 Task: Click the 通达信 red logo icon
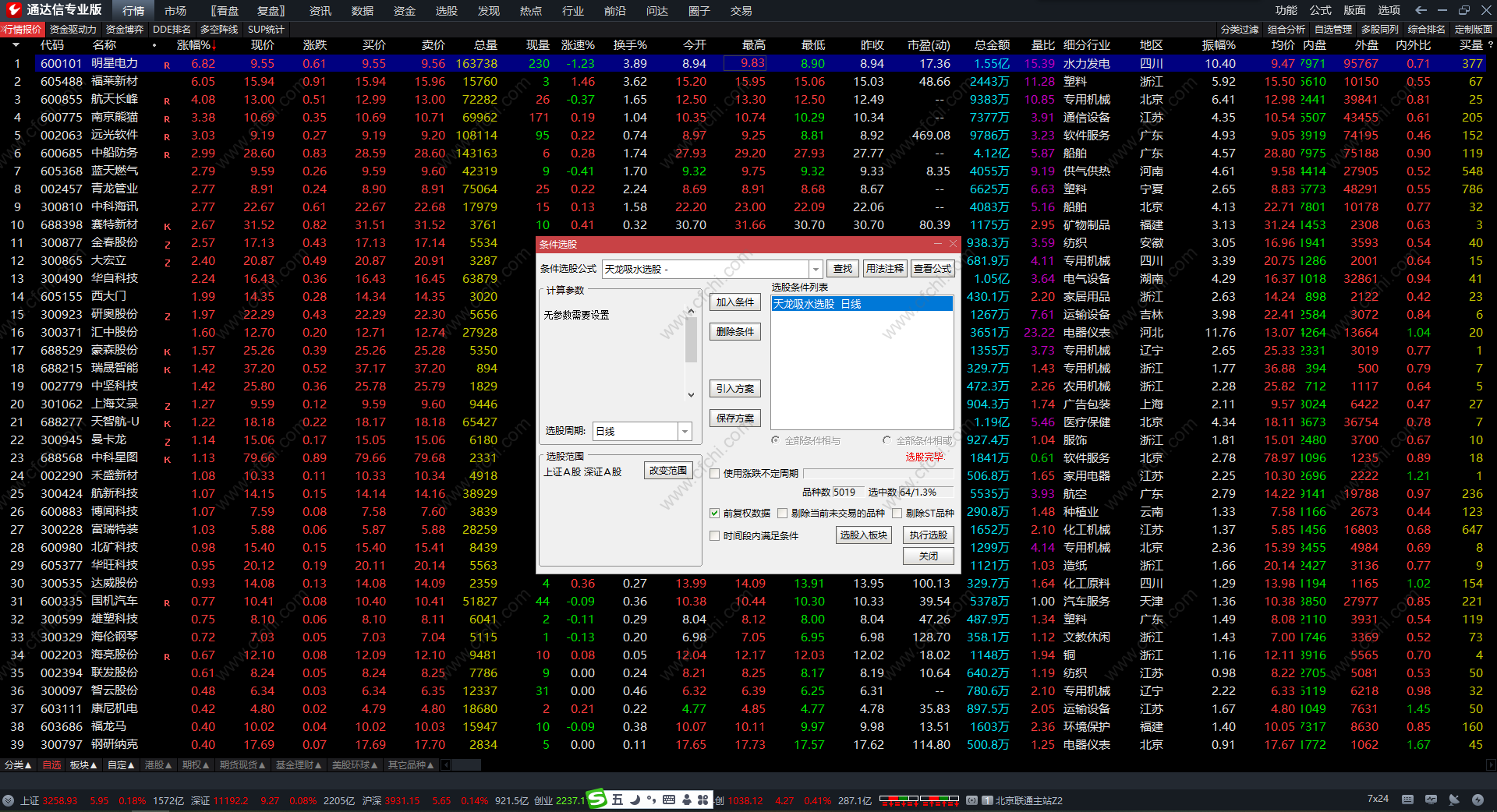(13, 9)
